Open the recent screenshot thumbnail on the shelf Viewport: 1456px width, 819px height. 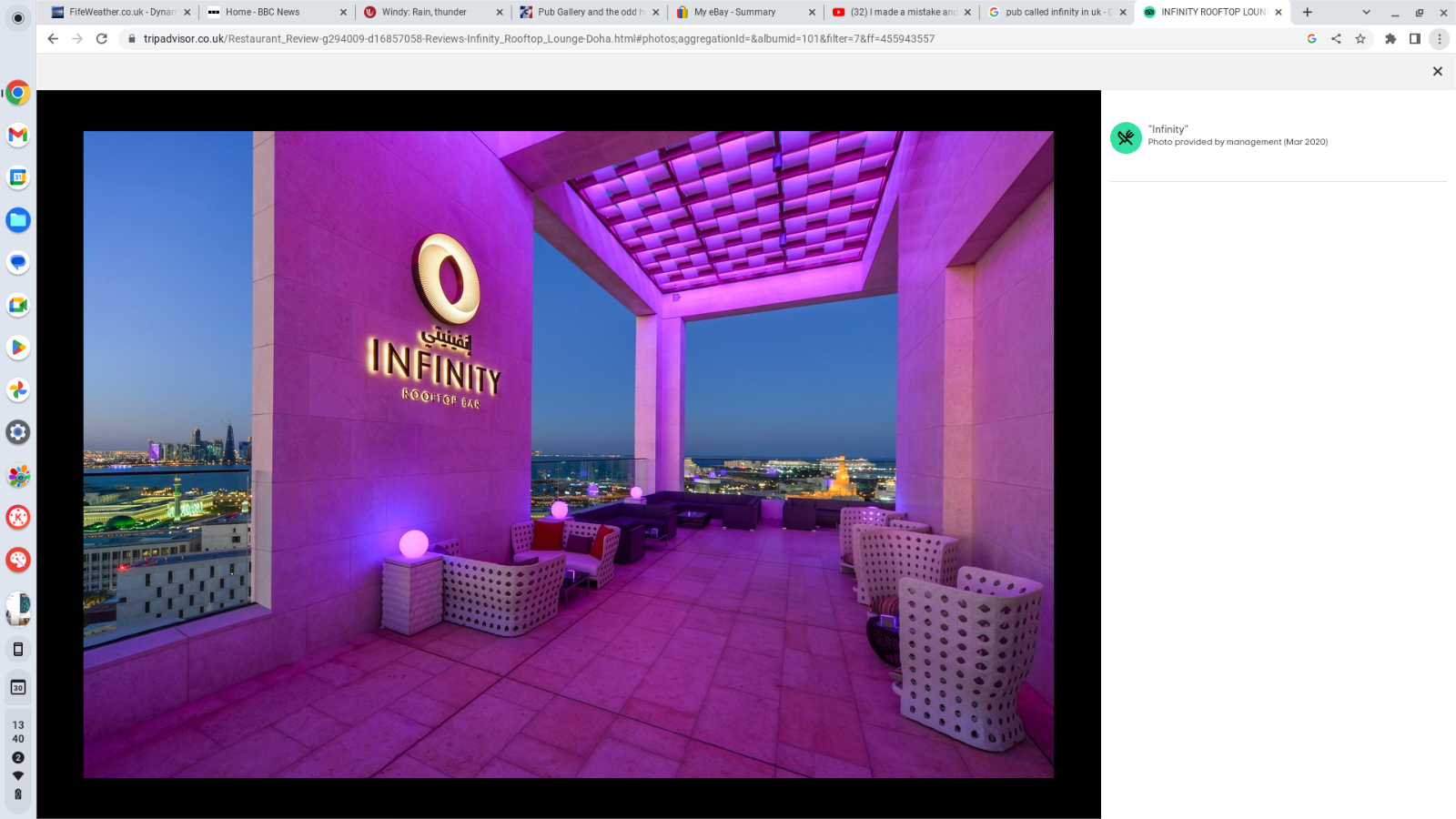tap(18, 609)
